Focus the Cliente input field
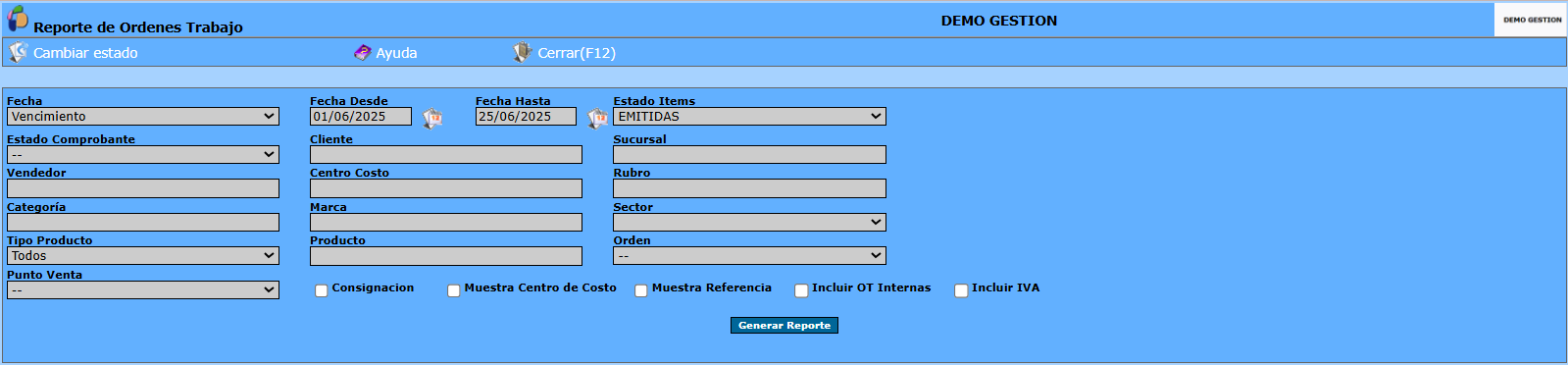The width and height of the screenshot is (1568, 365). pos(446,154)
